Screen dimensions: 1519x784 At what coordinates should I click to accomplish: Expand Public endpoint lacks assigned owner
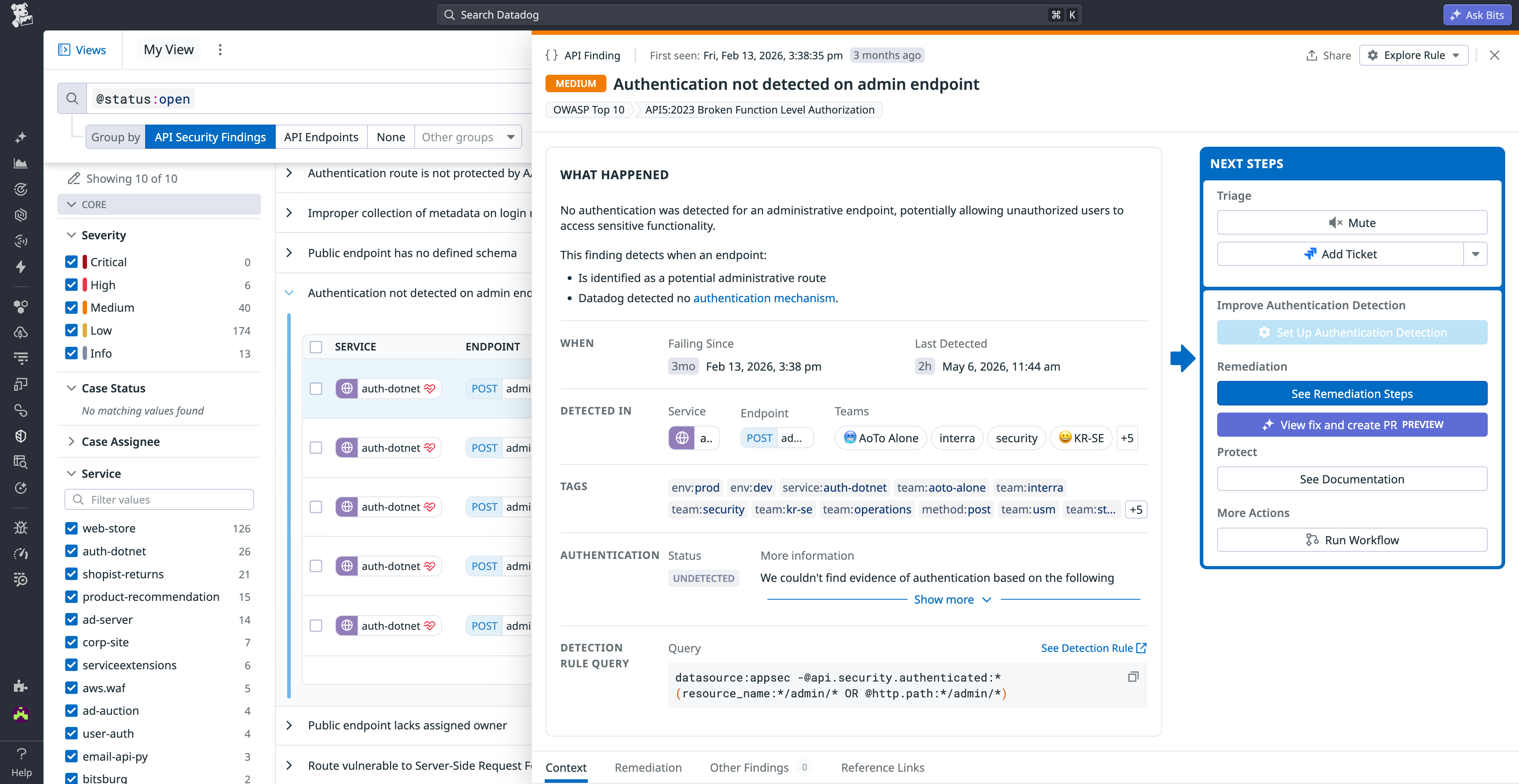pos(289,725)
